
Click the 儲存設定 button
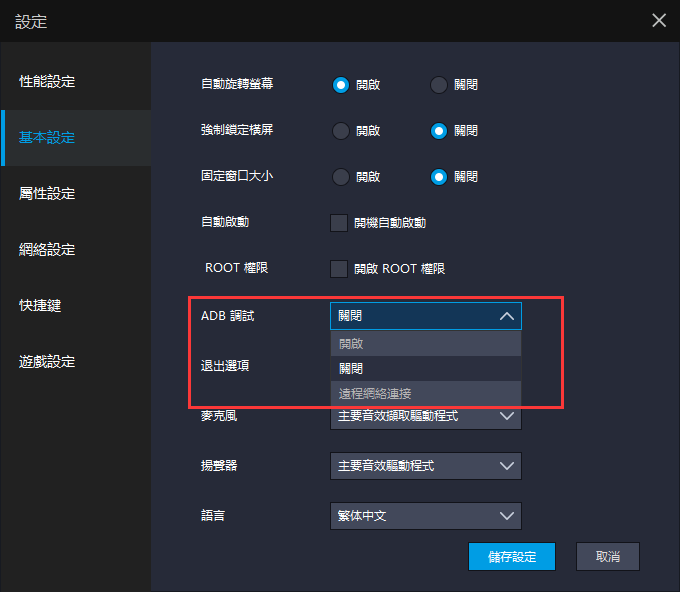[x=511, y=557]
